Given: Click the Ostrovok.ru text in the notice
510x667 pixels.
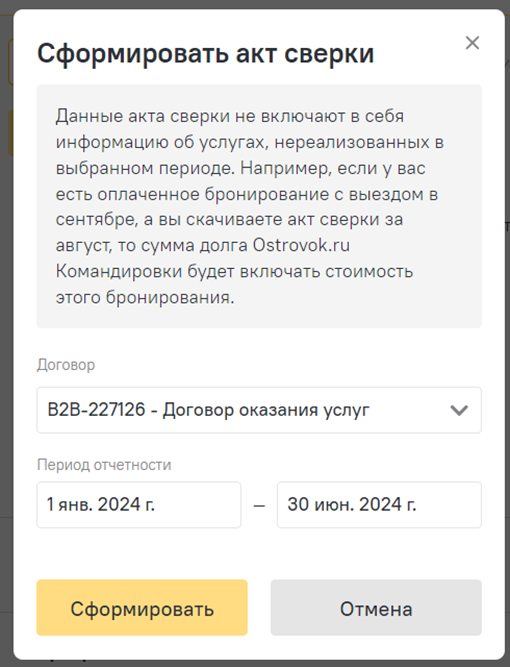Looking at the screenshot, I should point(301,245).
